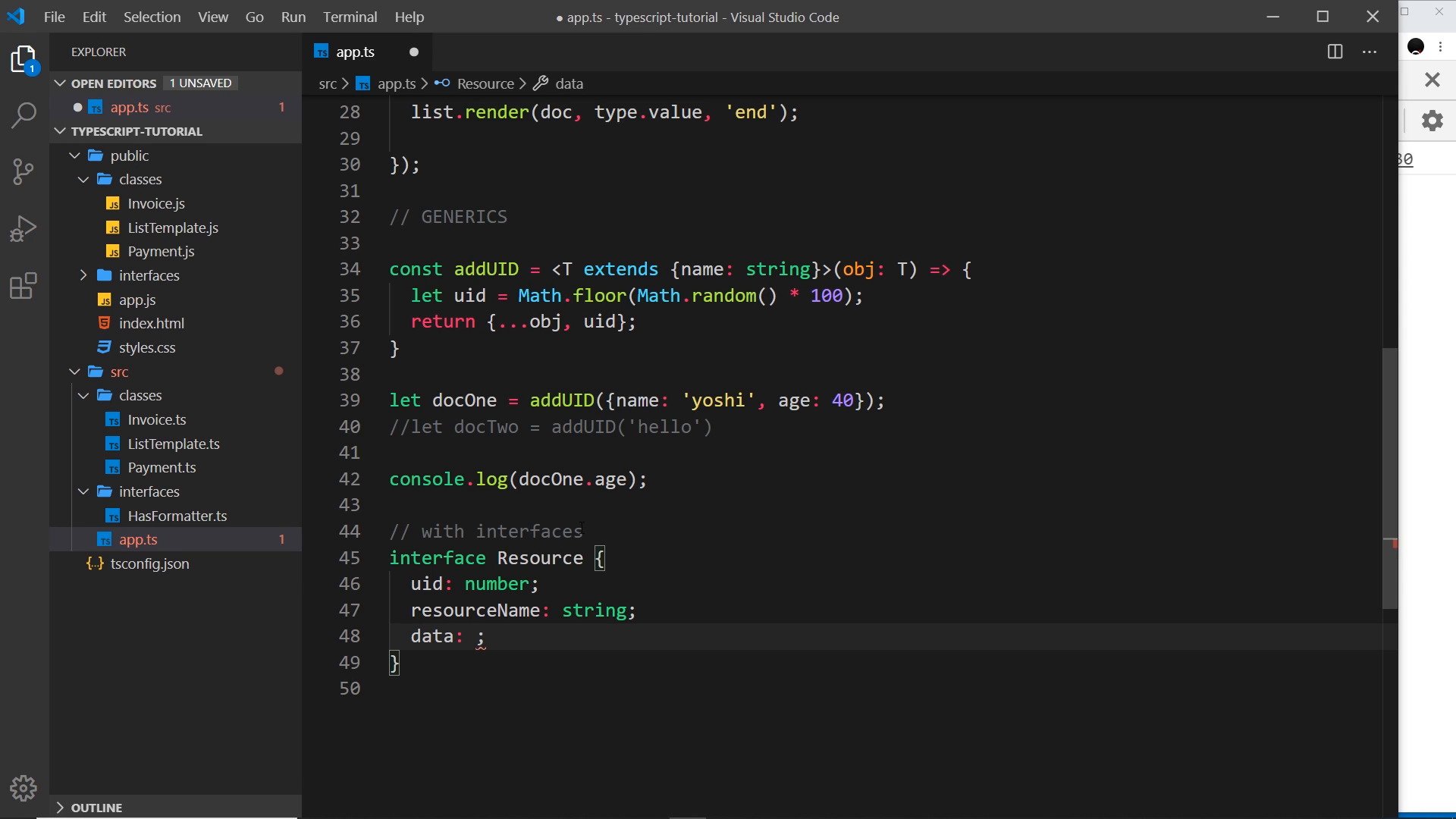1456x819 pixels.
Task: Open the File menu
Action: [x=55, y=17]
